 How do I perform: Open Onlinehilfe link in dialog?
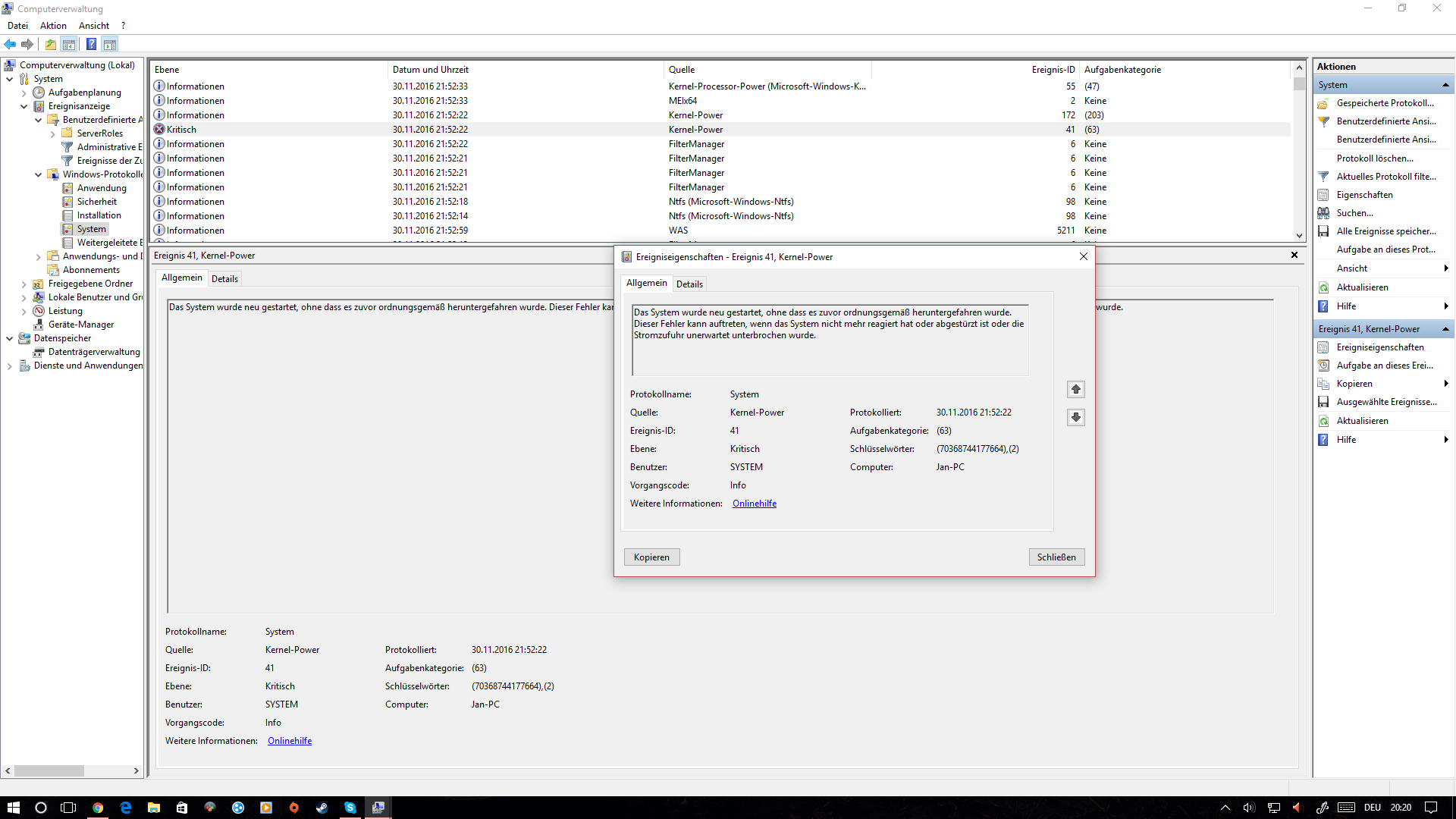tap(754, 504)
